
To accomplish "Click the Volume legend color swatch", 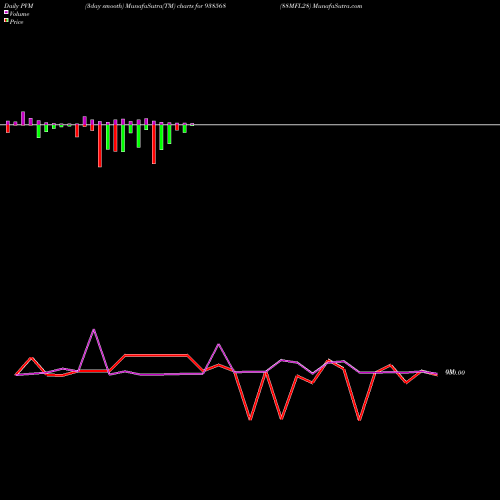I will point(6,12).
